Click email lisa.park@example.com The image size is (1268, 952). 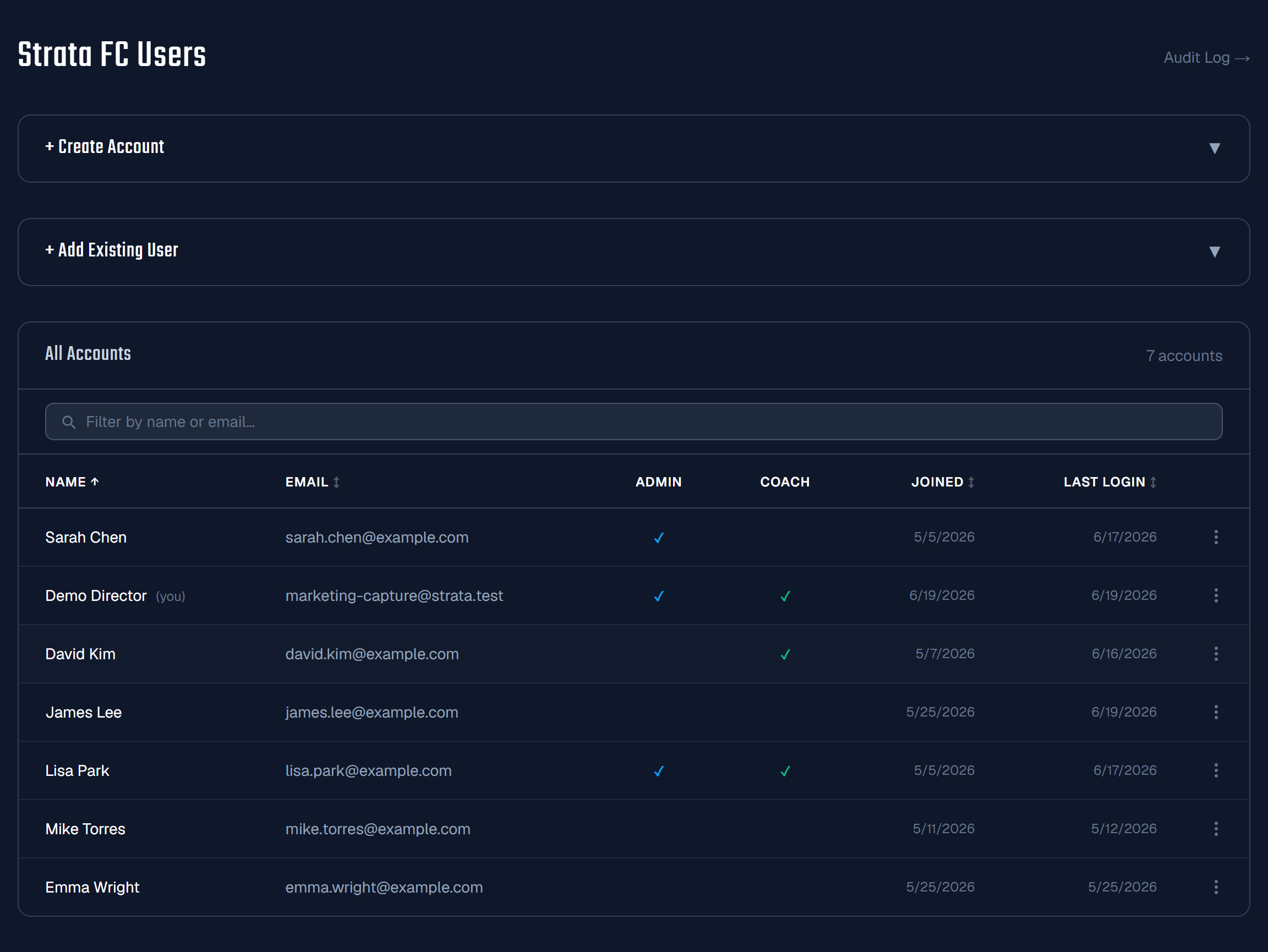pyautogui.click(x=369, y=771)
